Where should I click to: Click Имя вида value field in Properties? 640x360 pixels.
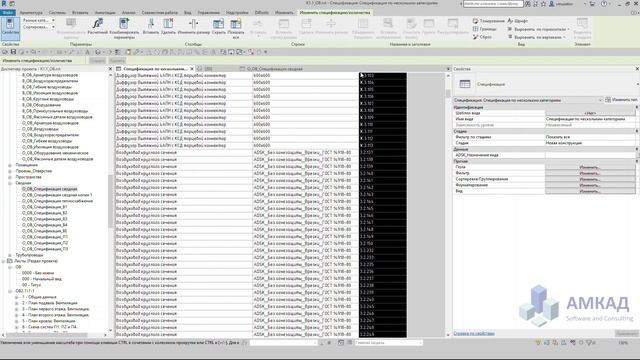590,119
